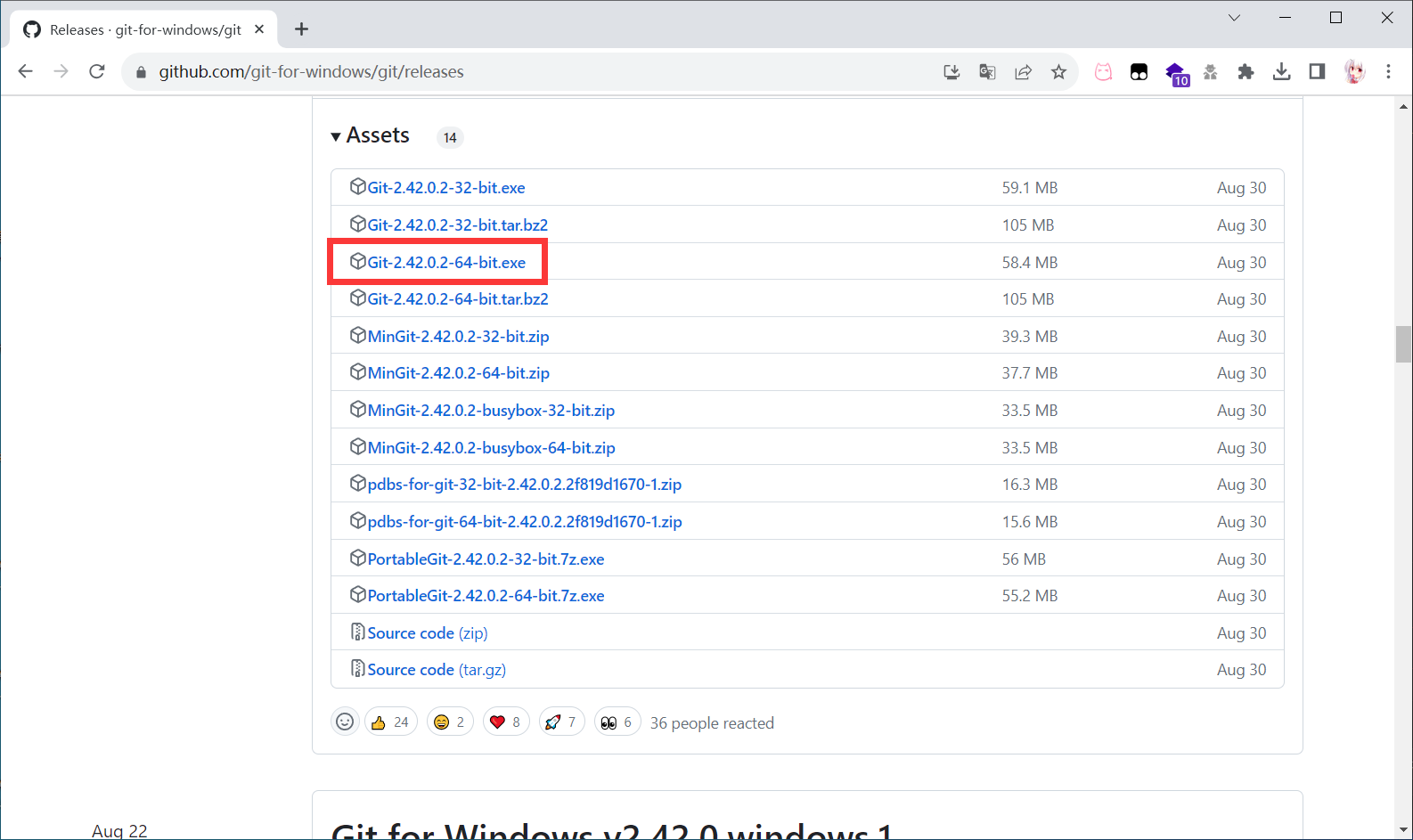The image size is (1413, 840).
Task: Click the share page icon
Action: coord(1023,72)
